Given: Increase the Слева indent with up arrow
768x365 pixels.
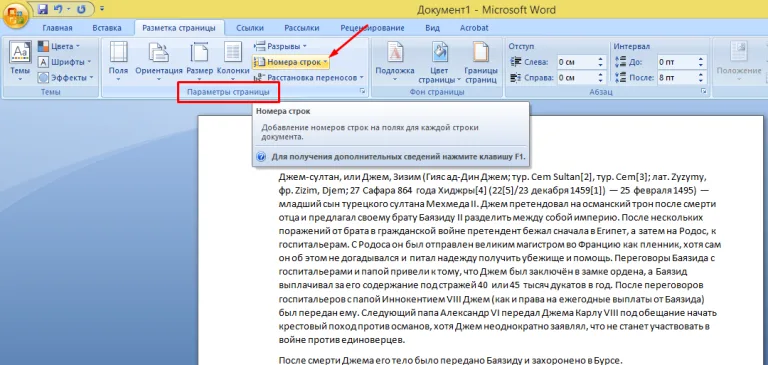Looking at the screenshot, I should point(601,59).
